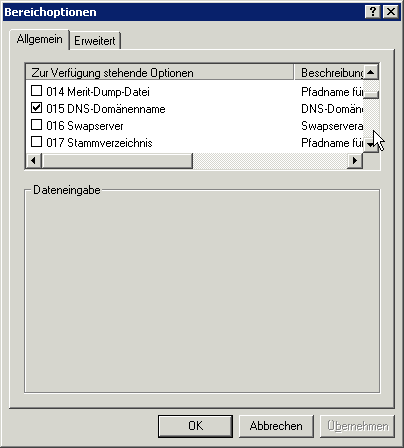This screenshot has height=448, width=404.
Task: Click the scroll up arrow in options list
Action: coord(371,72)
